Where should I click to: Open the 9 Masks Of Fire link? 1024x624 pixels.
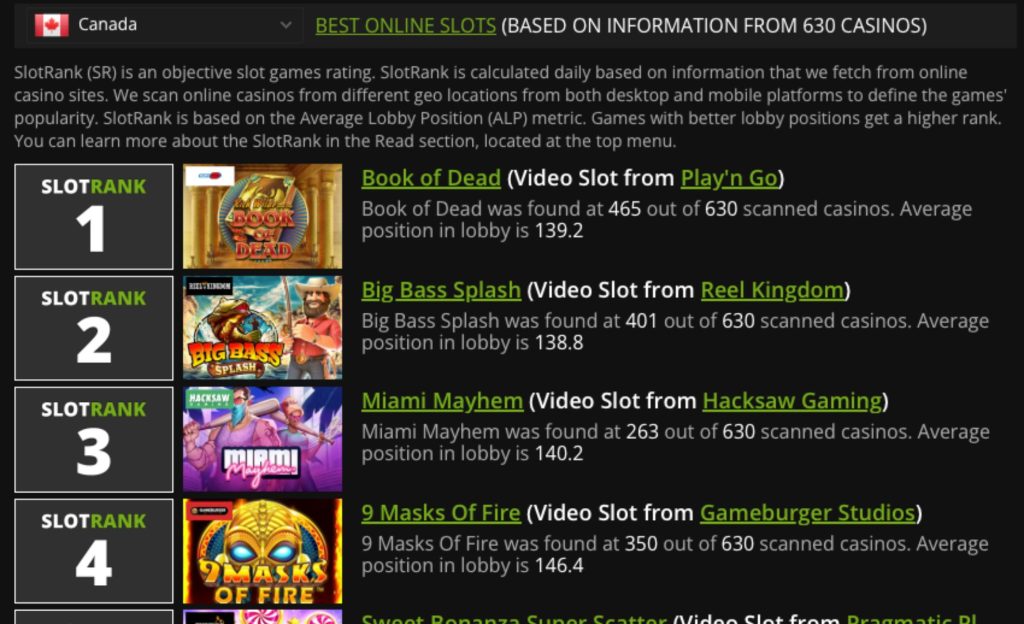(x=441, y=513)
